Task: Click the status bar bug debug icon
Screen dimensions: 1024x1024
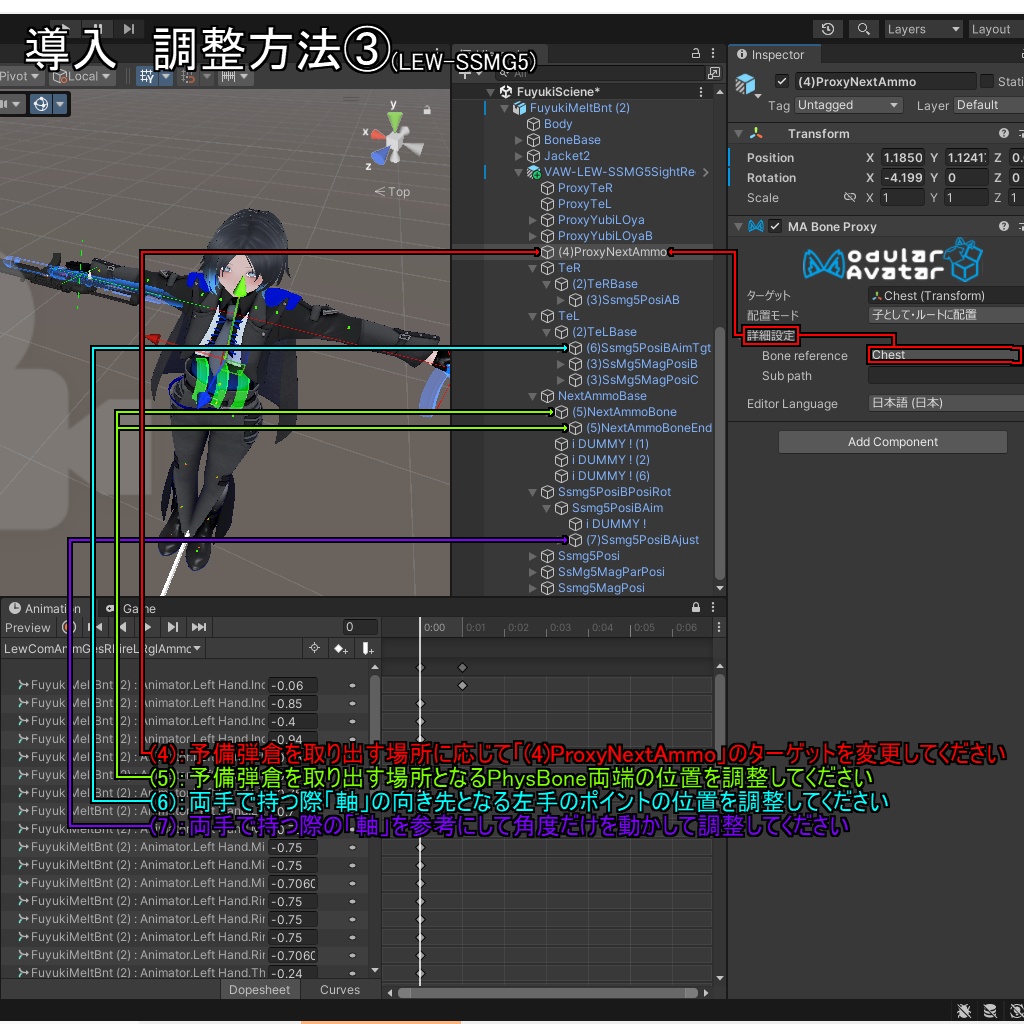Action: pos(963,1011)
